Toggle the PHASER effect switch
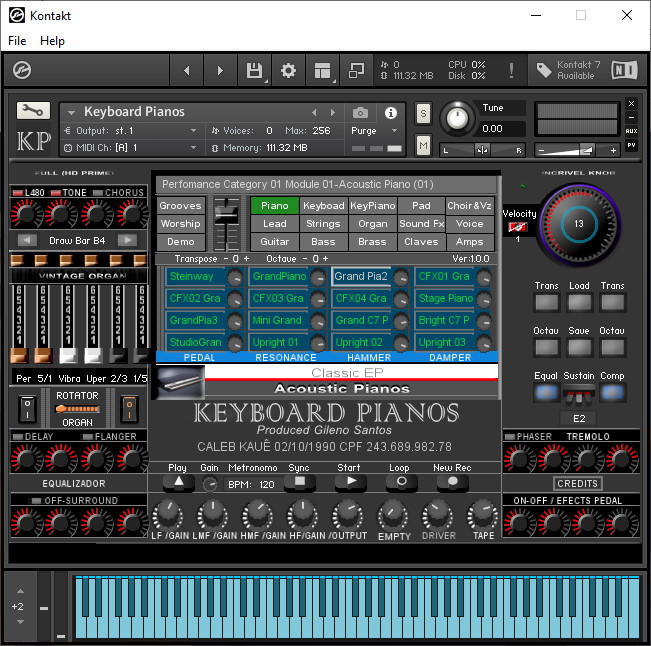 pyautogui.click(x=509, y=437)
